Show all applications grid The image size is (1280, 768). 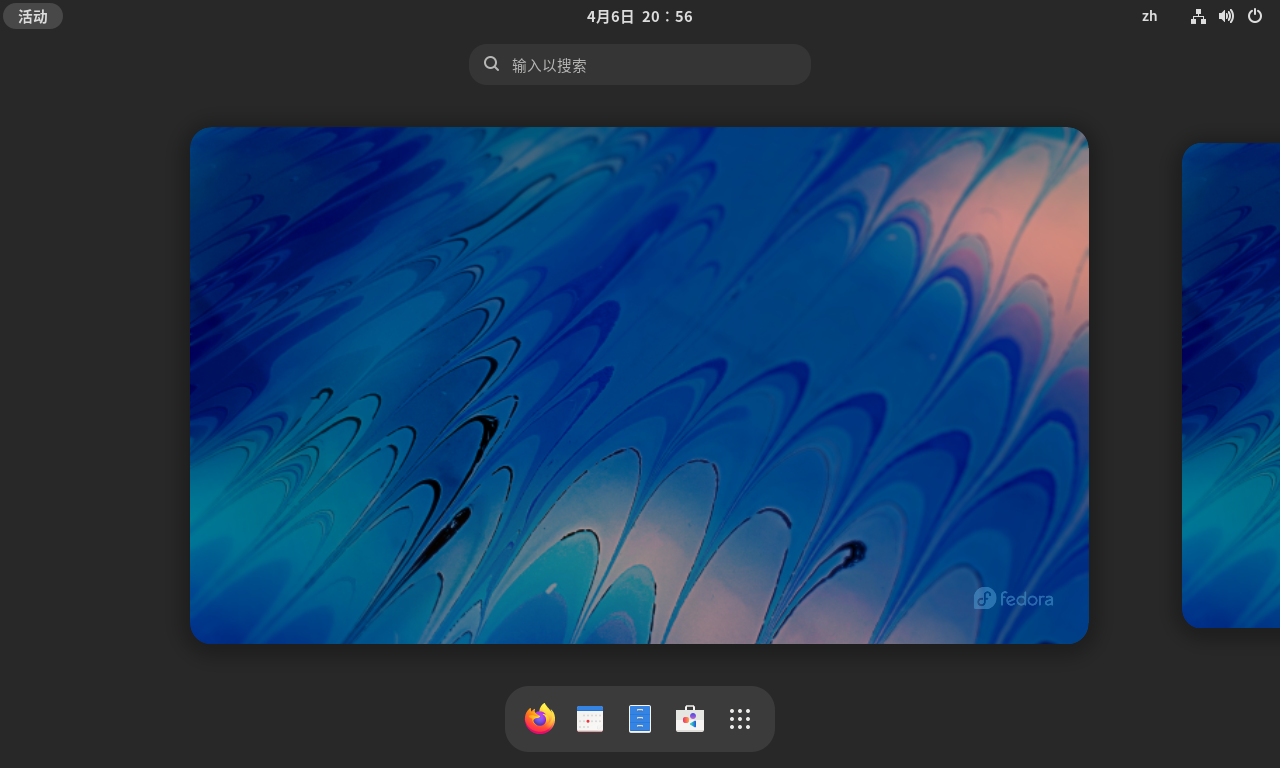click(740, 719)
